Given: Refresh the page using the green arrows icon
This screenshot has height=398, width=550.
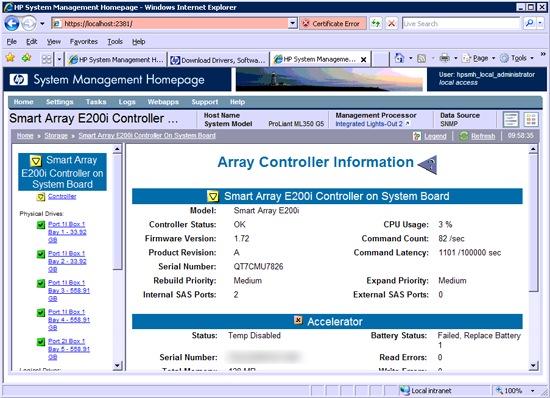Looking at the screenshot, I should 376,23.
